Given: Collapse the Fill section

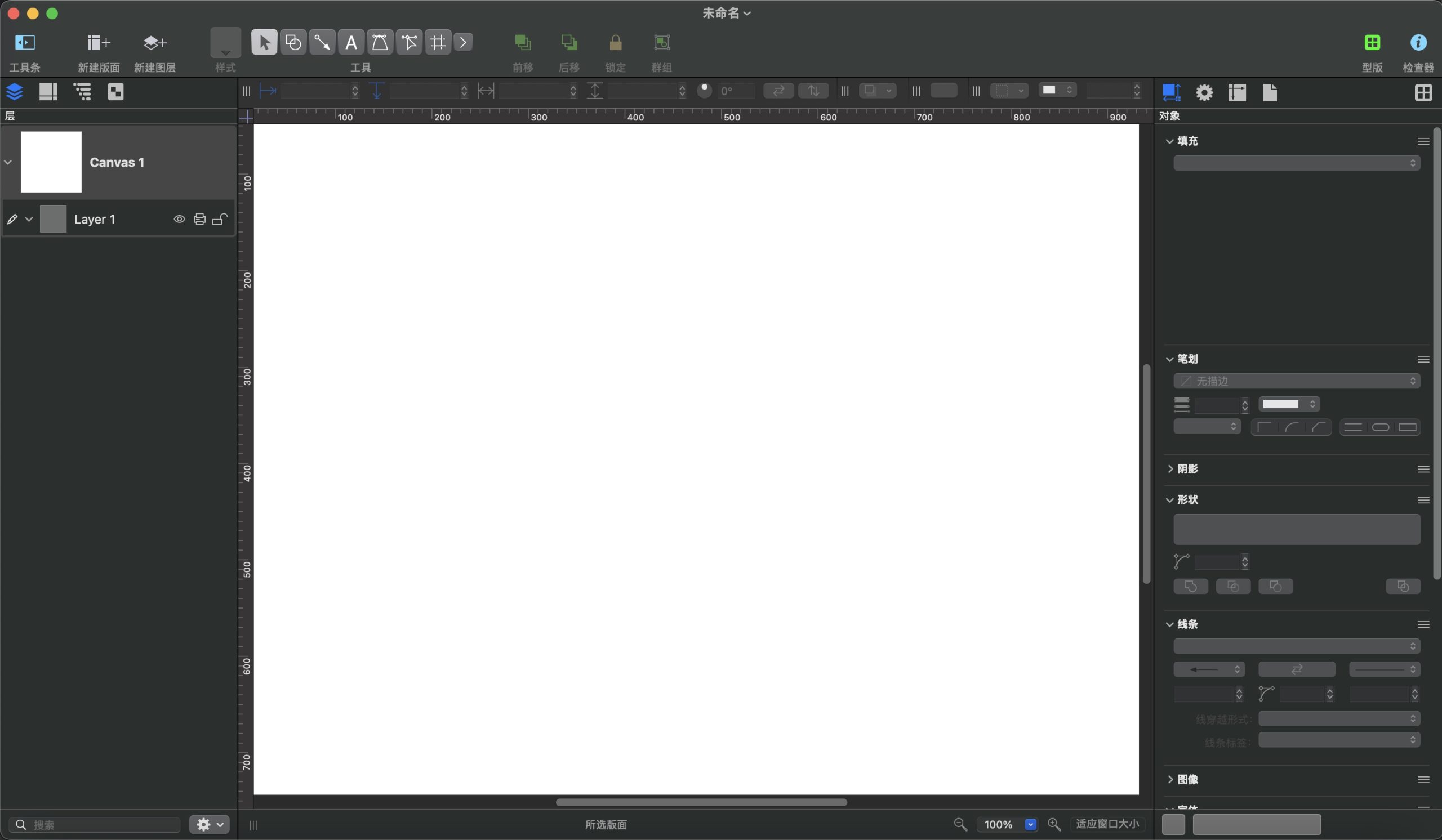Looking at the screenshot, I should tap(1169, 141).
